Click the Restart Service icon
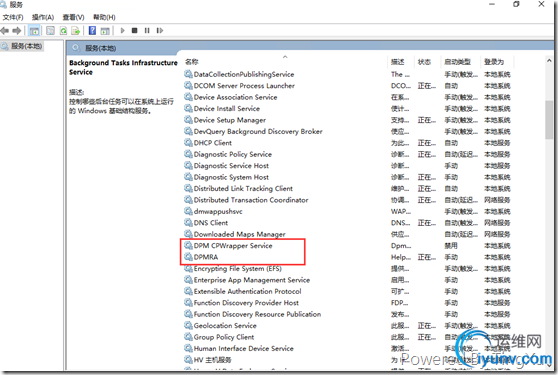This screenshot has height=375, width=558. tap(160, 31)
